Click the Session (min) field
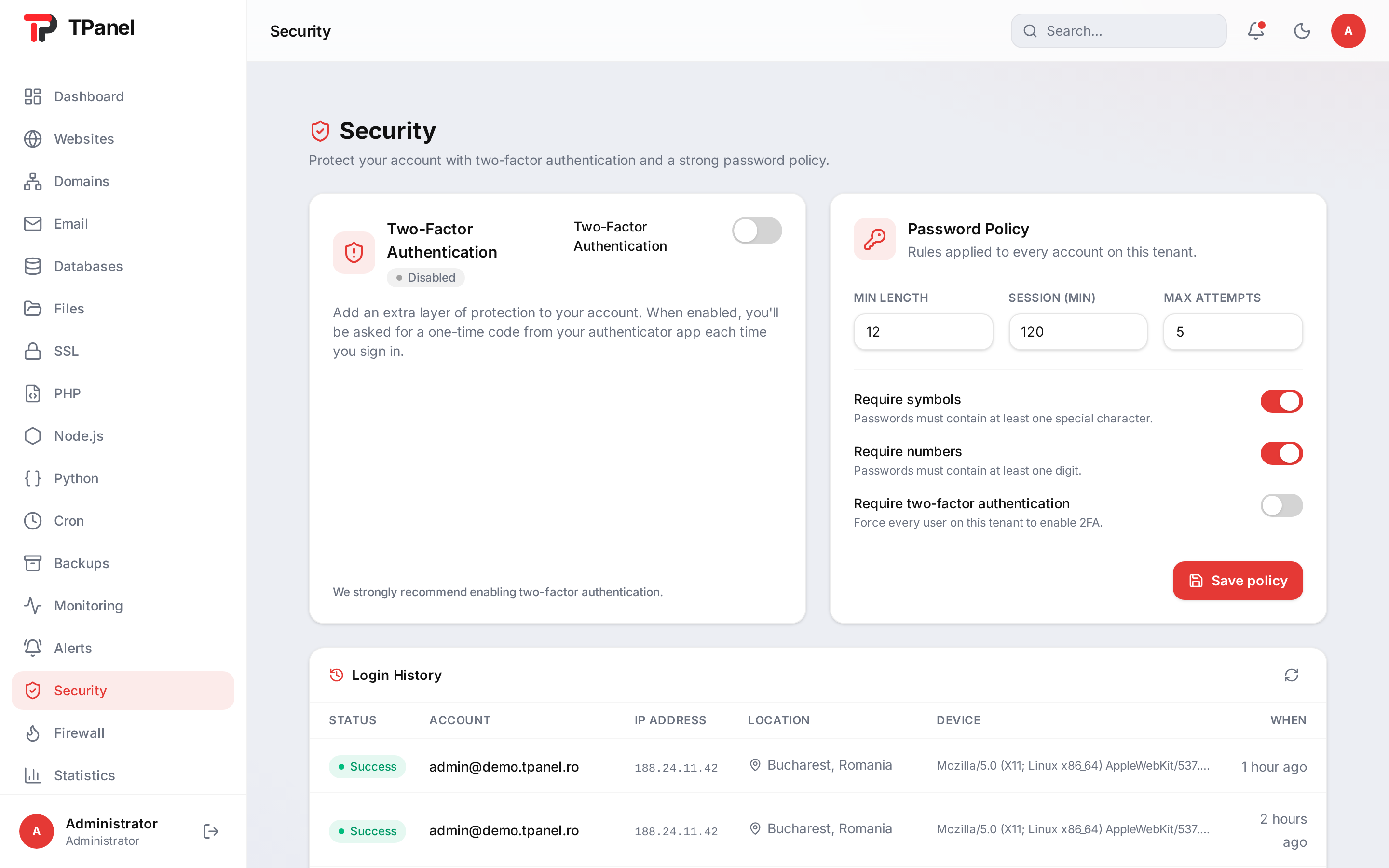 (x=1078, y=332)
